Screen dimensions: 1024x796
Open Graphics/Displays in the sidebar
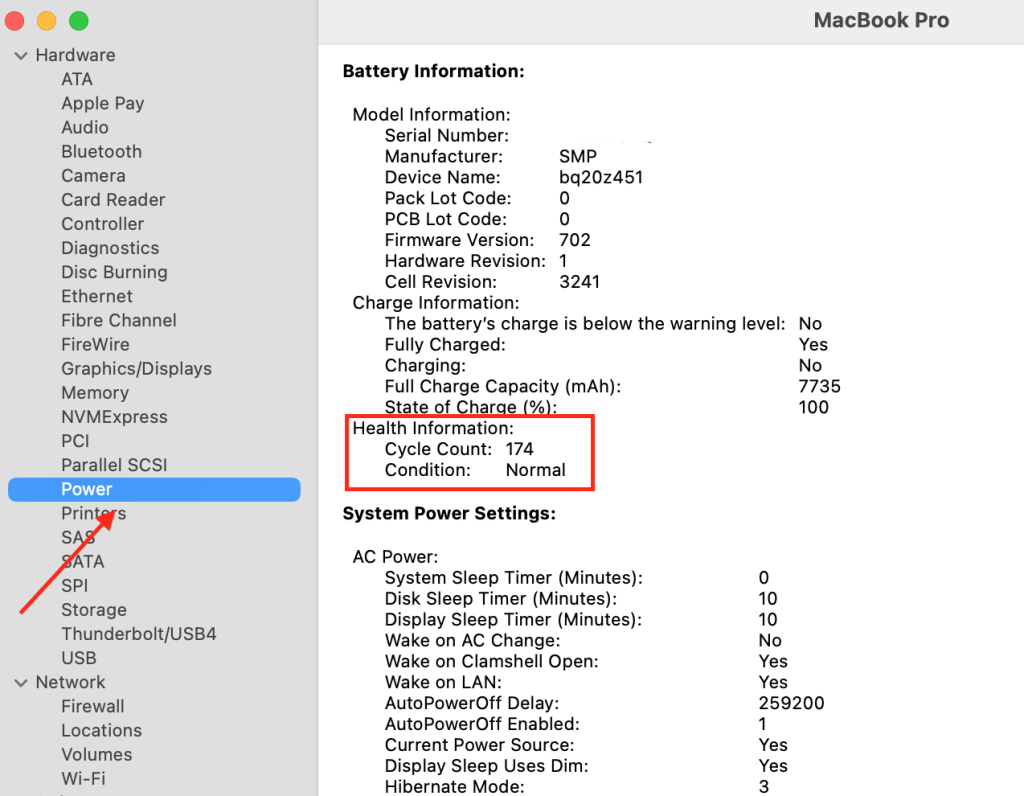[136, 369]
